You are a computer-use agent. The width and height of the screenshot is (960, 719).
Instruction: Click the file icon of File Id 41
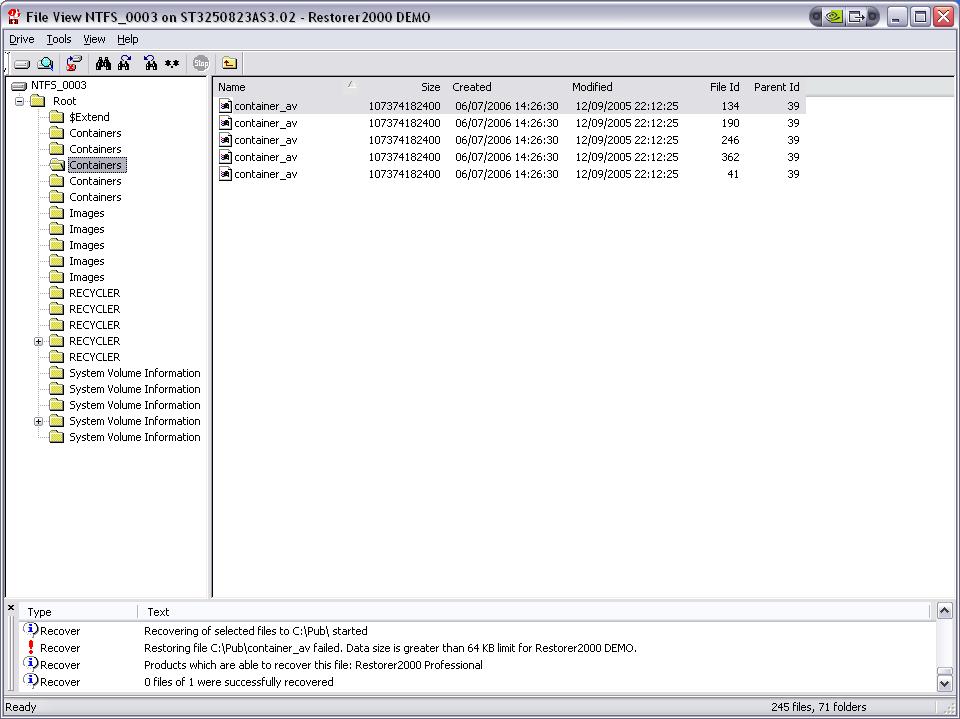tap(225, 175)
